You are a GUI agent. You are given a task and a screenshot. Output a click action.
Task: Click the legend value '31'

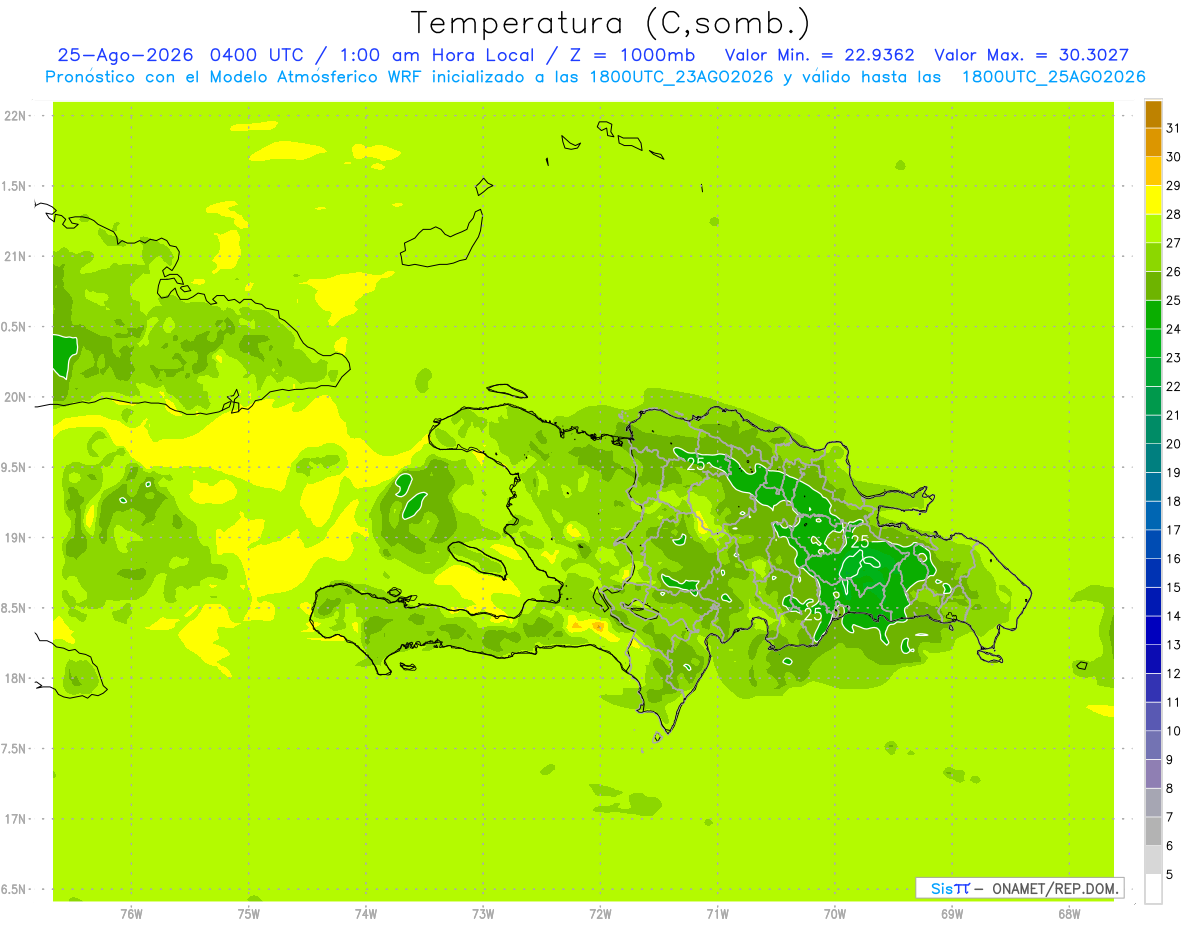(x=1174, y=128)
